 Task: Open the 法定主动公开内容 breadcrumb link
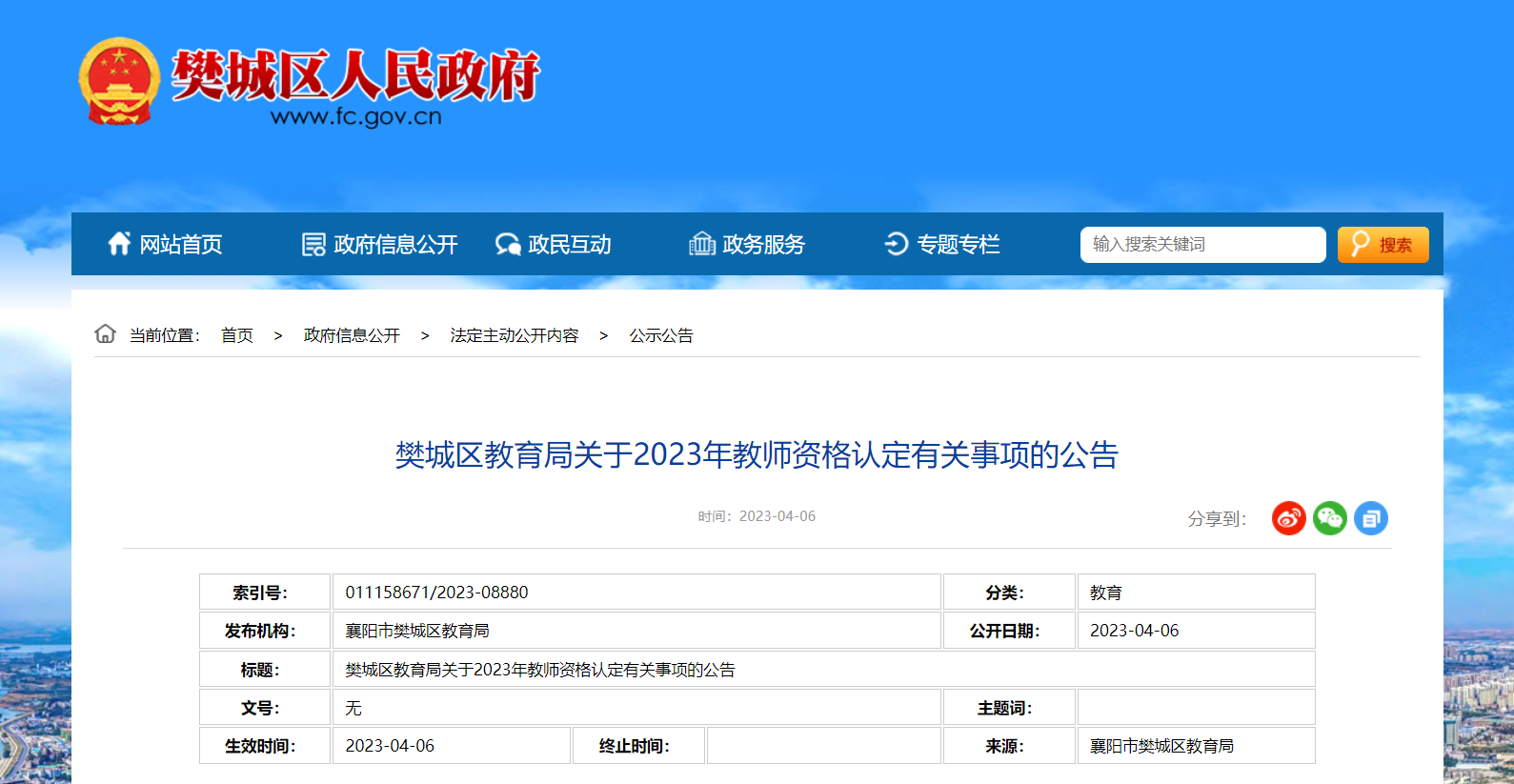point(515,335)
